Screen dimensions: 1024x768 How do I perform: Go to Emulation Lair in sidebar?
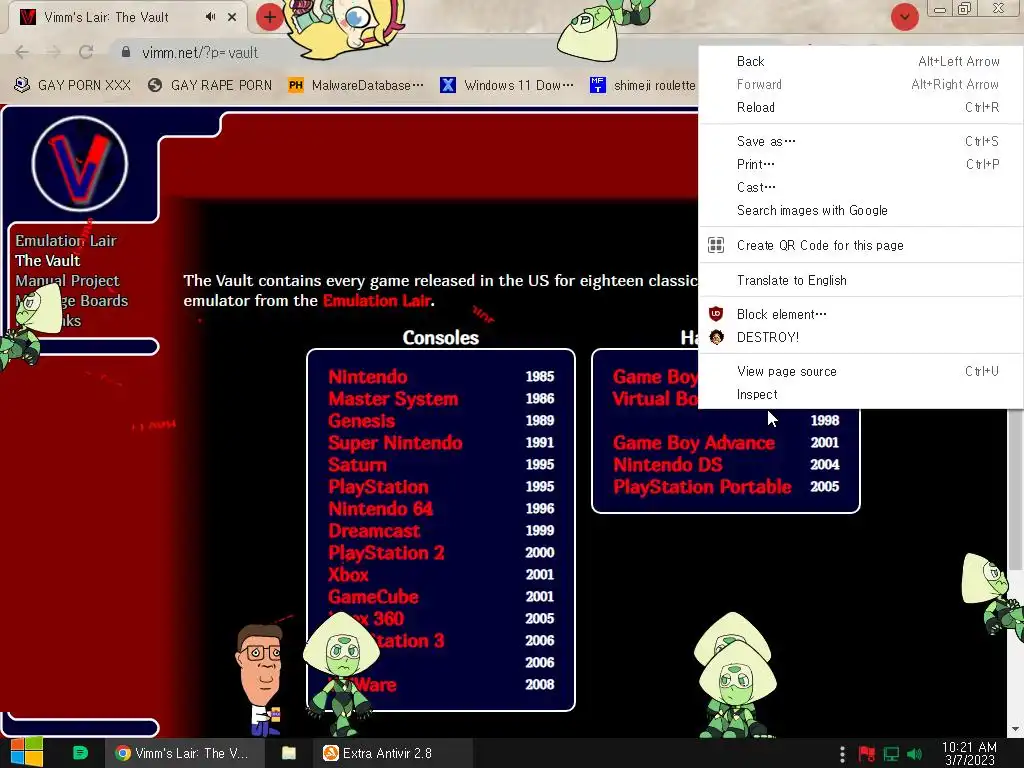click(x=66, y=240)
